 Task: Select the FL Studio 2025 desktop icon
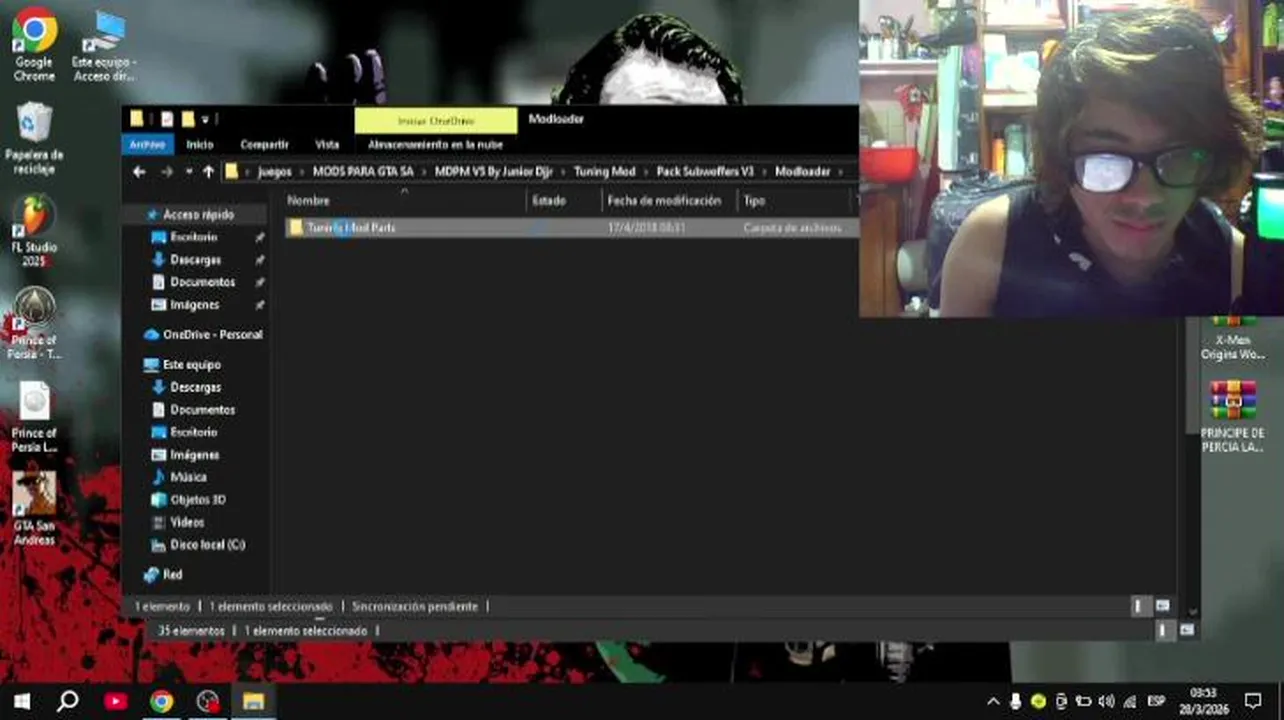[34, 231]
